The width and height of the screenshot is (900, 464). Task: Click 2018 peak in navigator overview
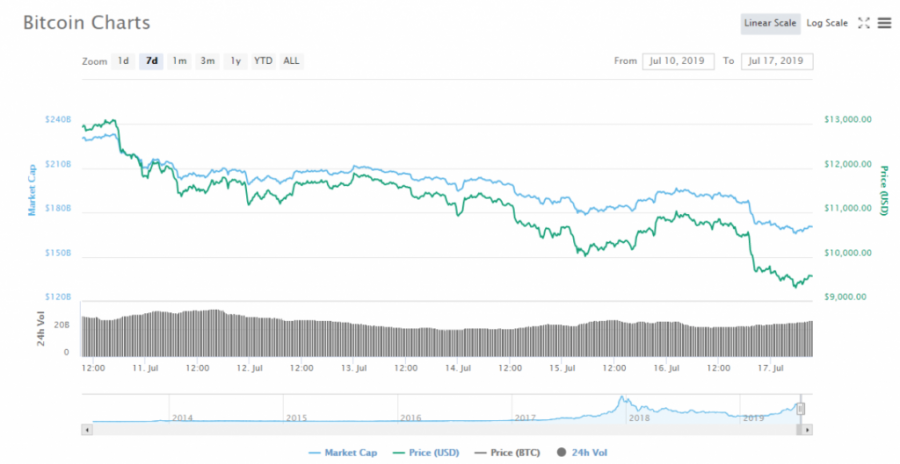tap(621, 398)
